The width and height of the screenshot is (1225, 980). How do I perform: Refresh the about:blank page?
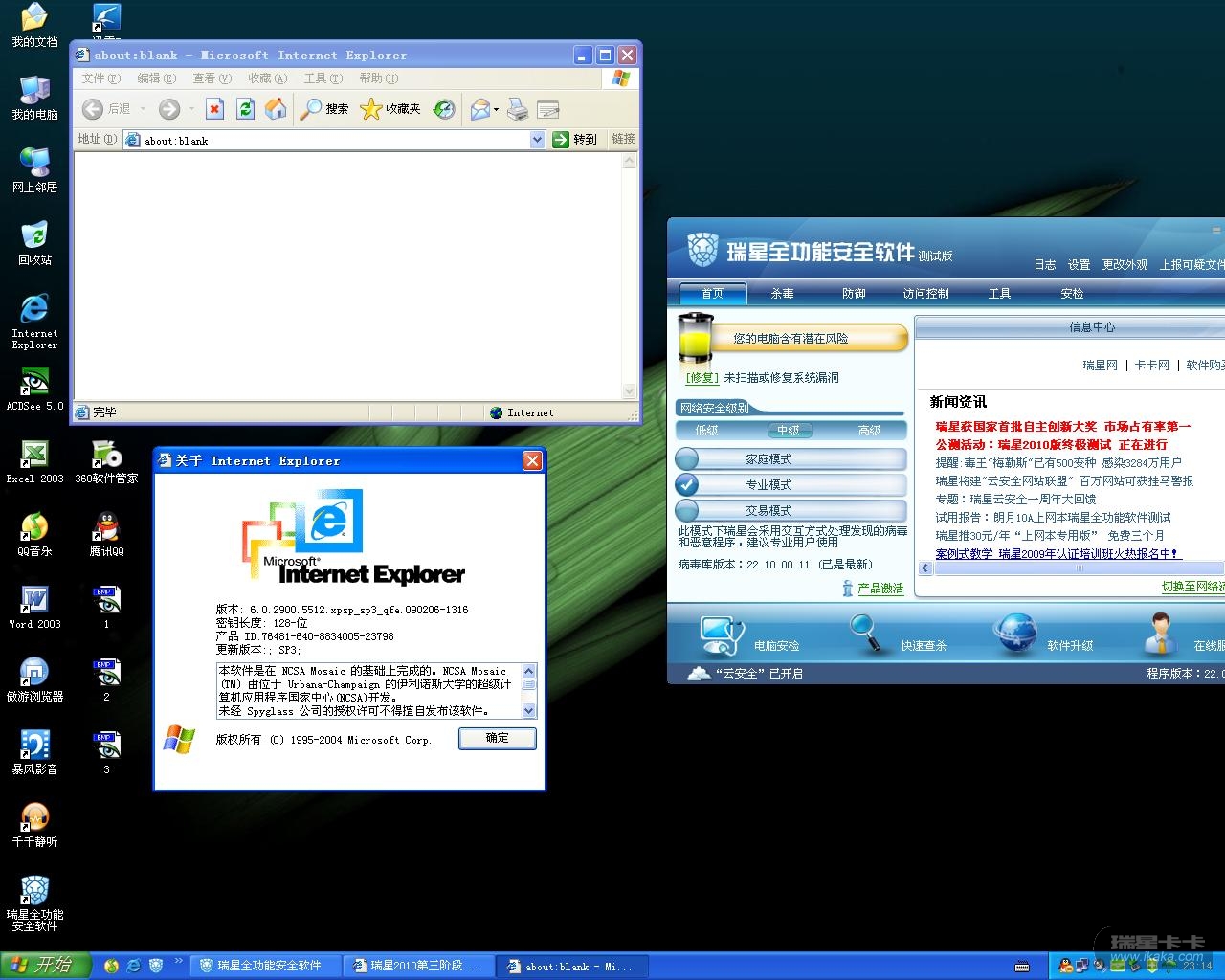point(246,109)
